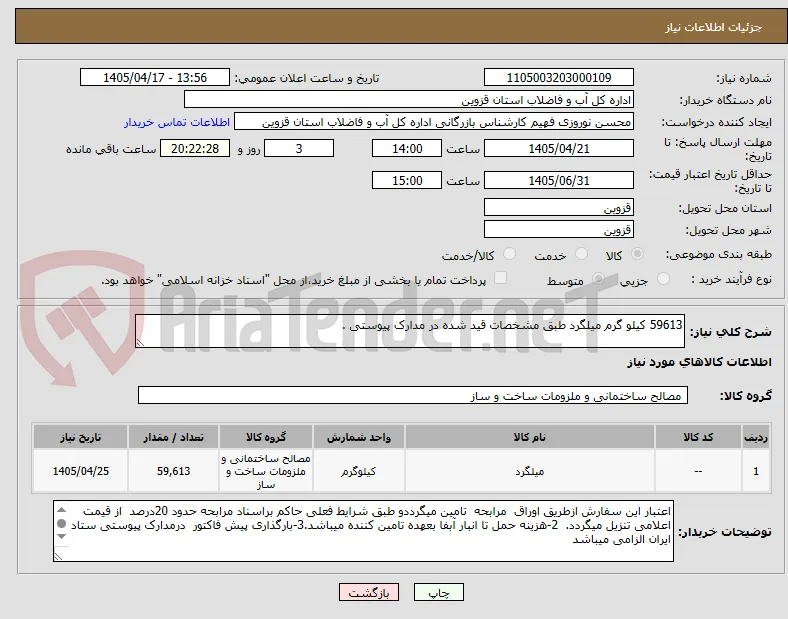Select the خدمت radio button
The image size is (788, 619).
pyautogui.click(x=581, y=254)
